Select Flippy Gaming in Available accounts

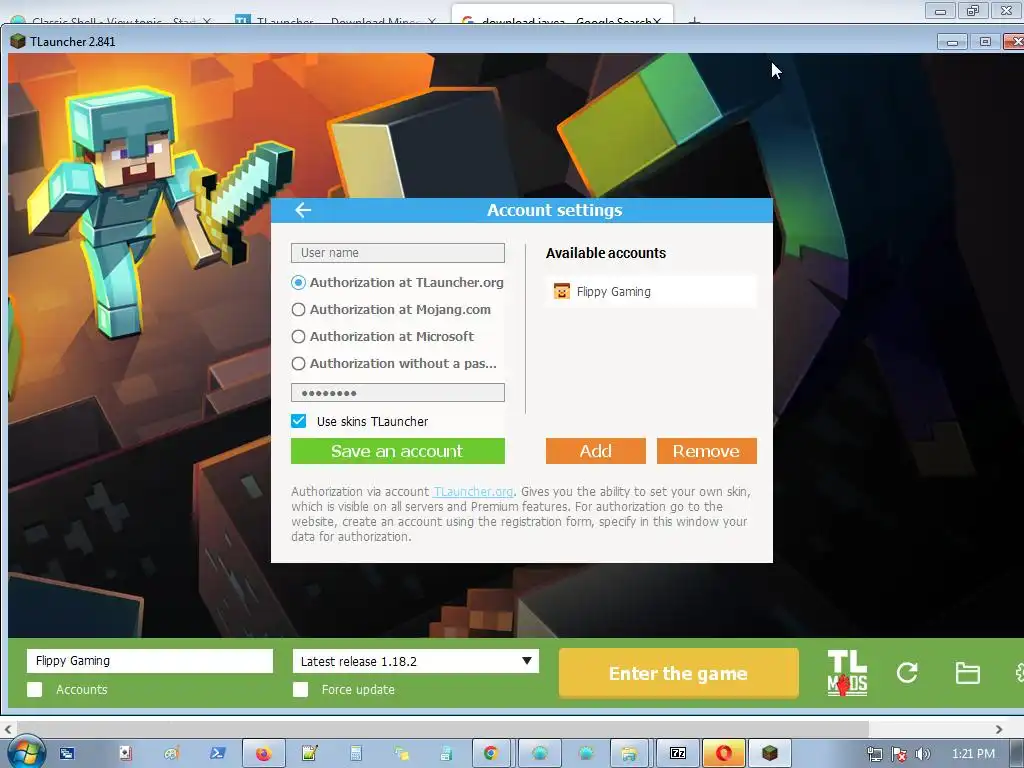pyautogui.click(x=651, y=291)
